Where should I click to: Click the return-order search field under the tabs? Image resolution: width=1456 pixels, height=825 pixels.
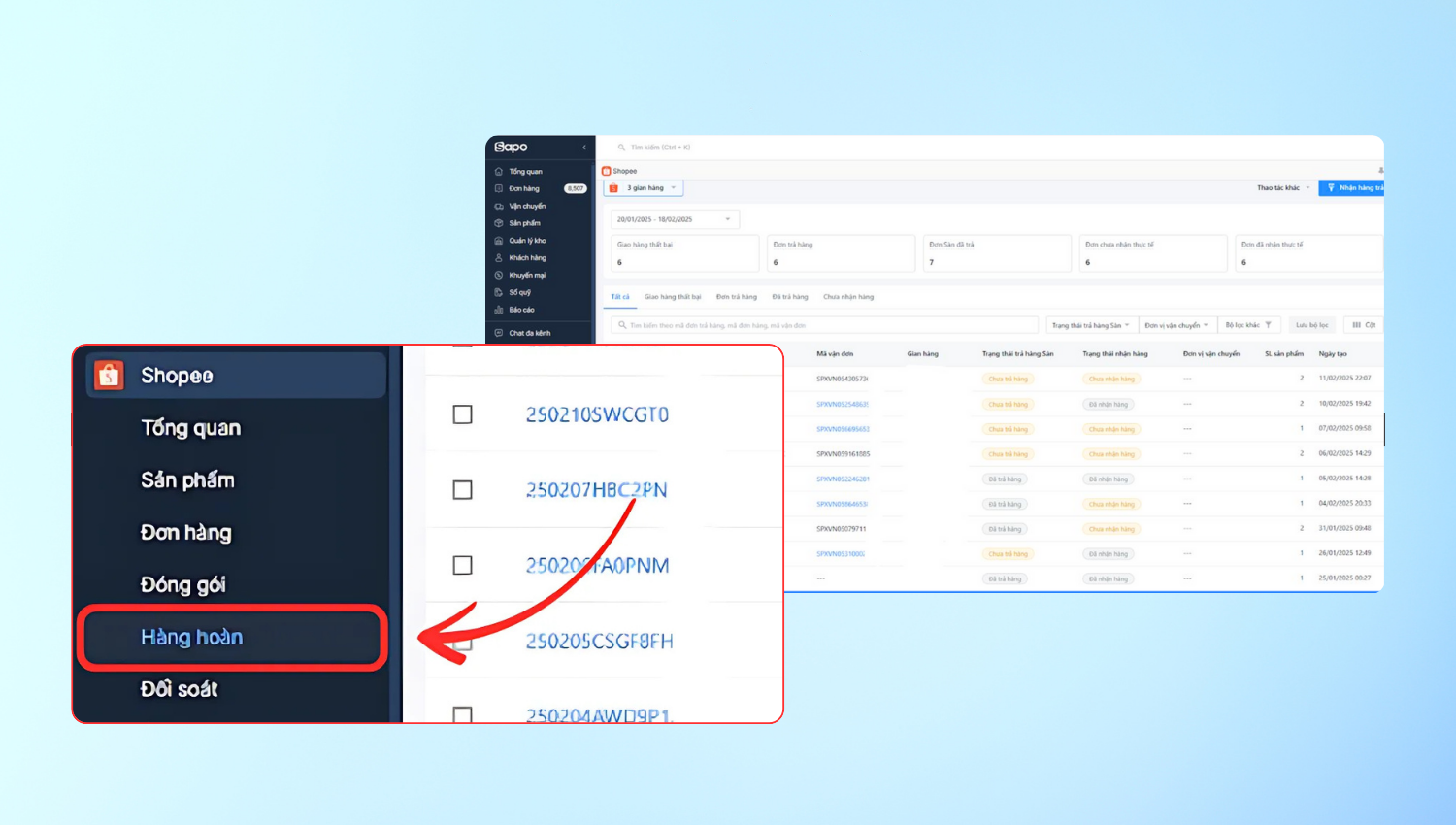tap(824, 325)
